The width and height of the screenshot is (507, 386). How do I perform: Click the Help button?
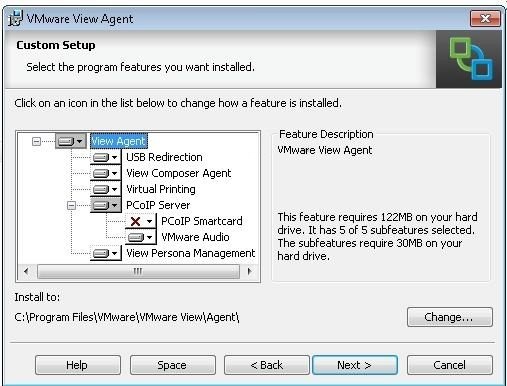[x=78, y=365]
